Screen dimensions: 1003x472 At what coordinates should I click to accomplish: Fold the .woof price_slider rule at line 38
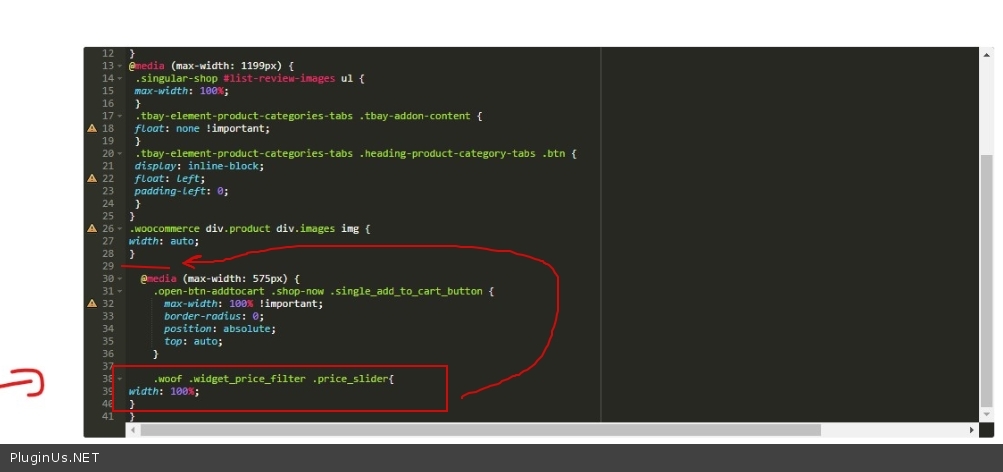coord(120,379)
